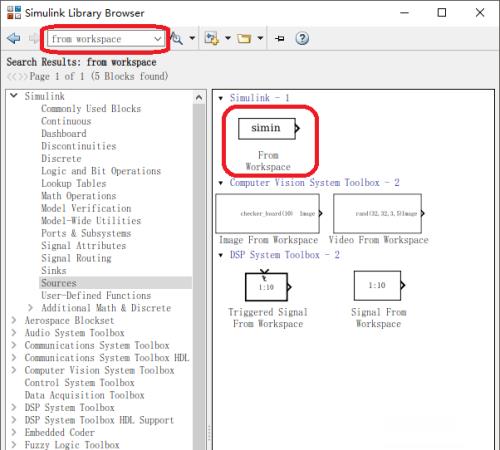The image size is (500, 450).
Task: Expand Communications System Toolbox HDL node
Action: coord(14,358)
